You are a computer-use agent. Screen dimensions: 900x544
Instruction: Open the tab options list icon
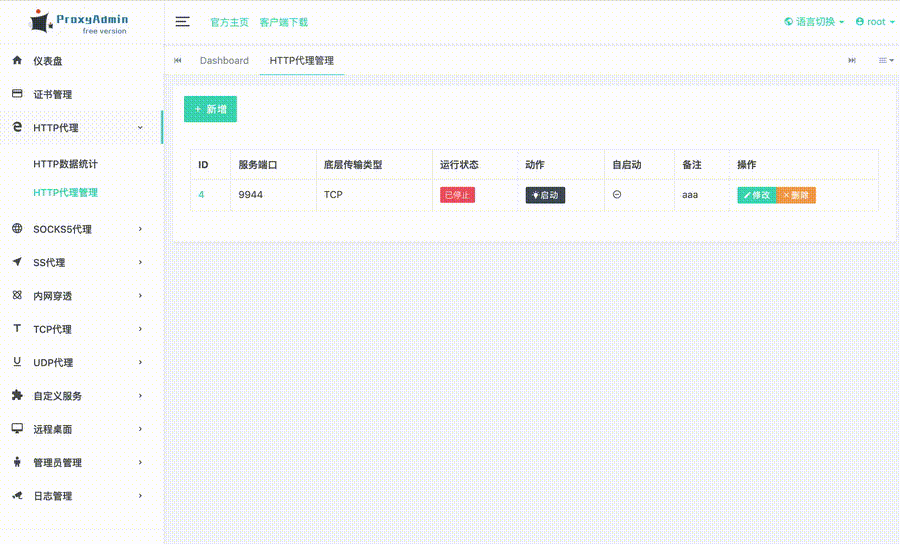tap(886, 60)
